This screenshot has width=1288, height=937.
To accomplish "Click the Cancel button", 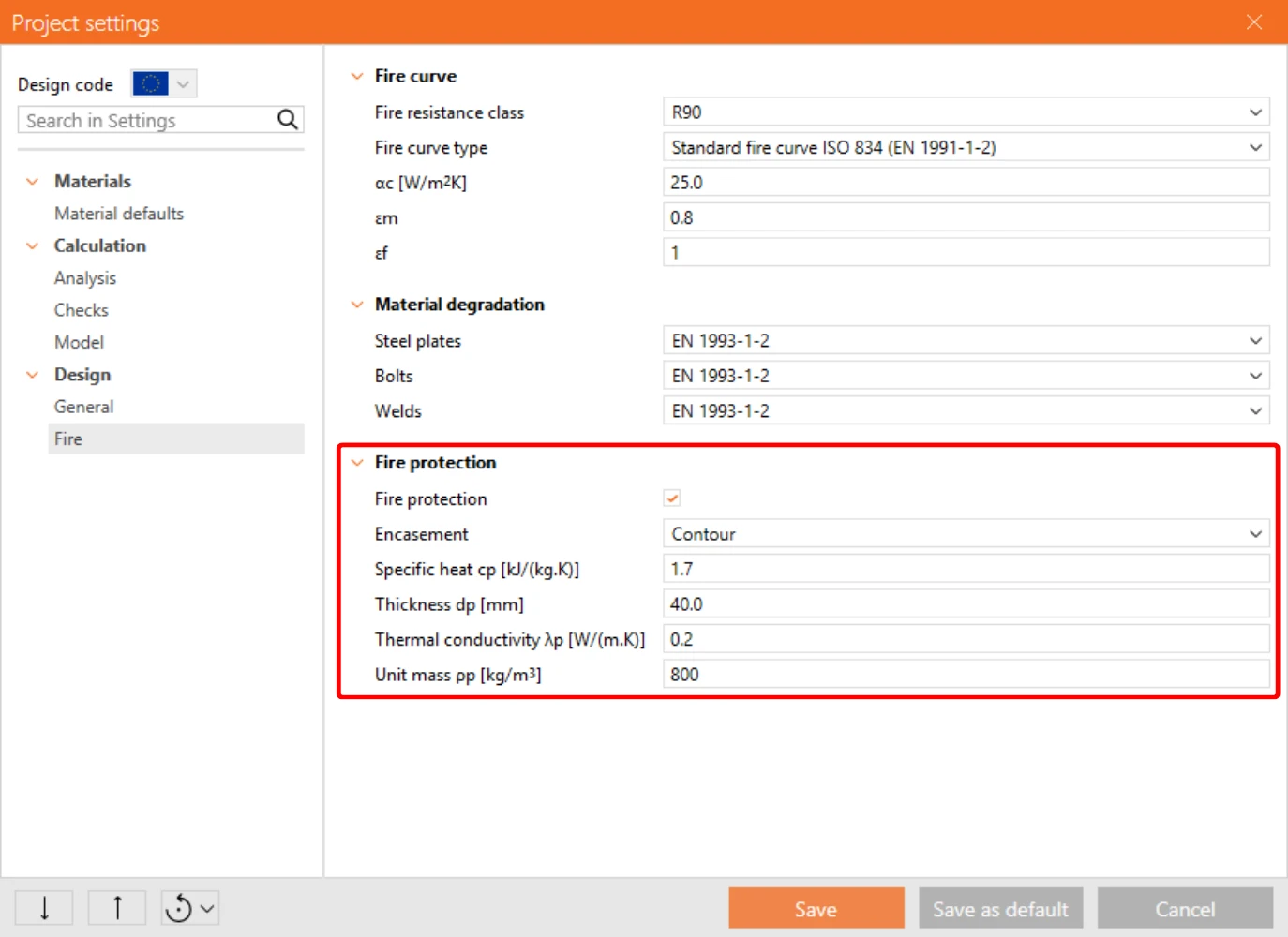I will [x=1185, y=908].
